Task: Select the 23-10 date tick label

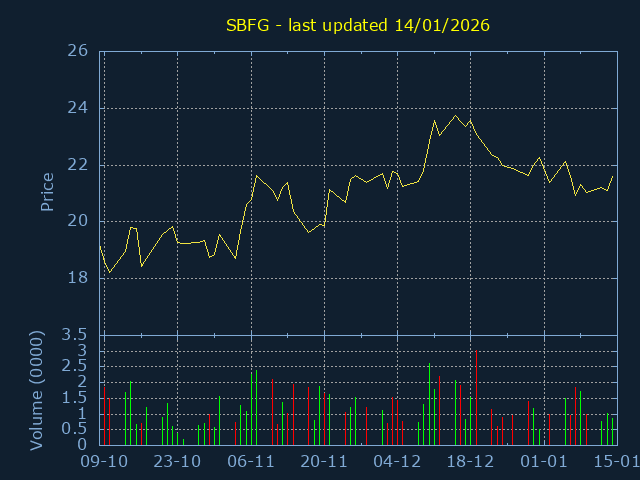Action: tap(178, 462)
